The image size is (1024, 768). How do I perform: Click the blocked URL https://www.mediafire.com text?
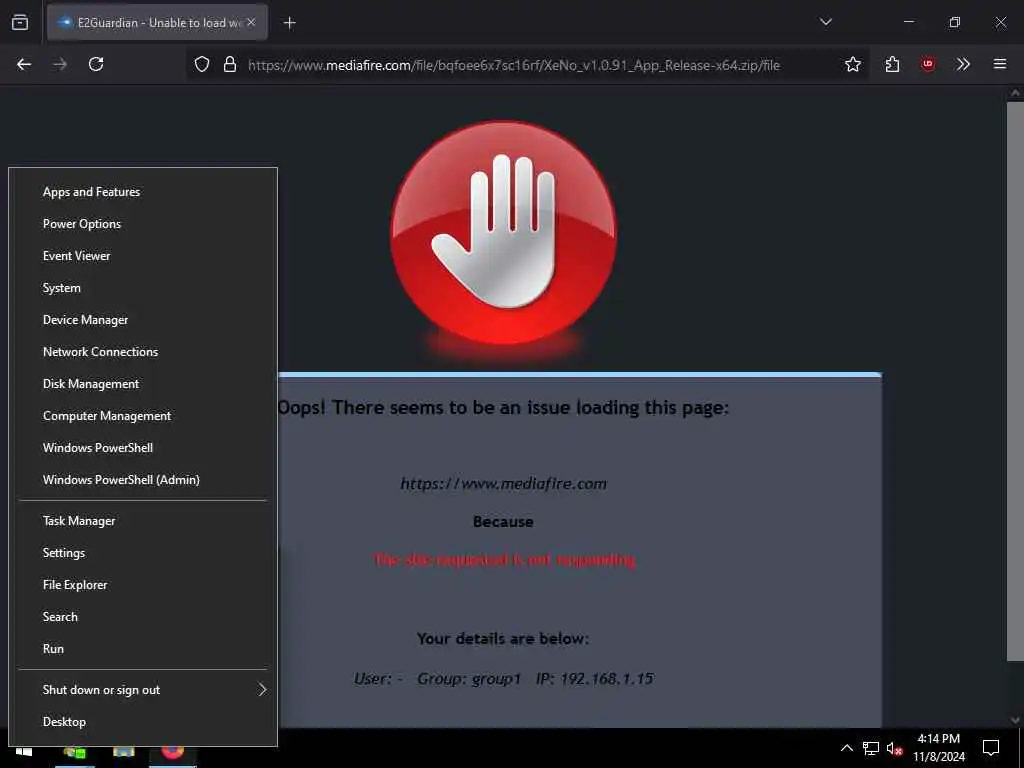[x=503, y=484]
